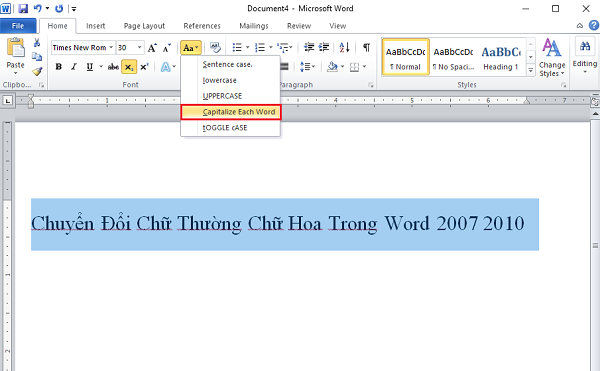Choose Capitalize Each Word option

[x=231, y=112]
